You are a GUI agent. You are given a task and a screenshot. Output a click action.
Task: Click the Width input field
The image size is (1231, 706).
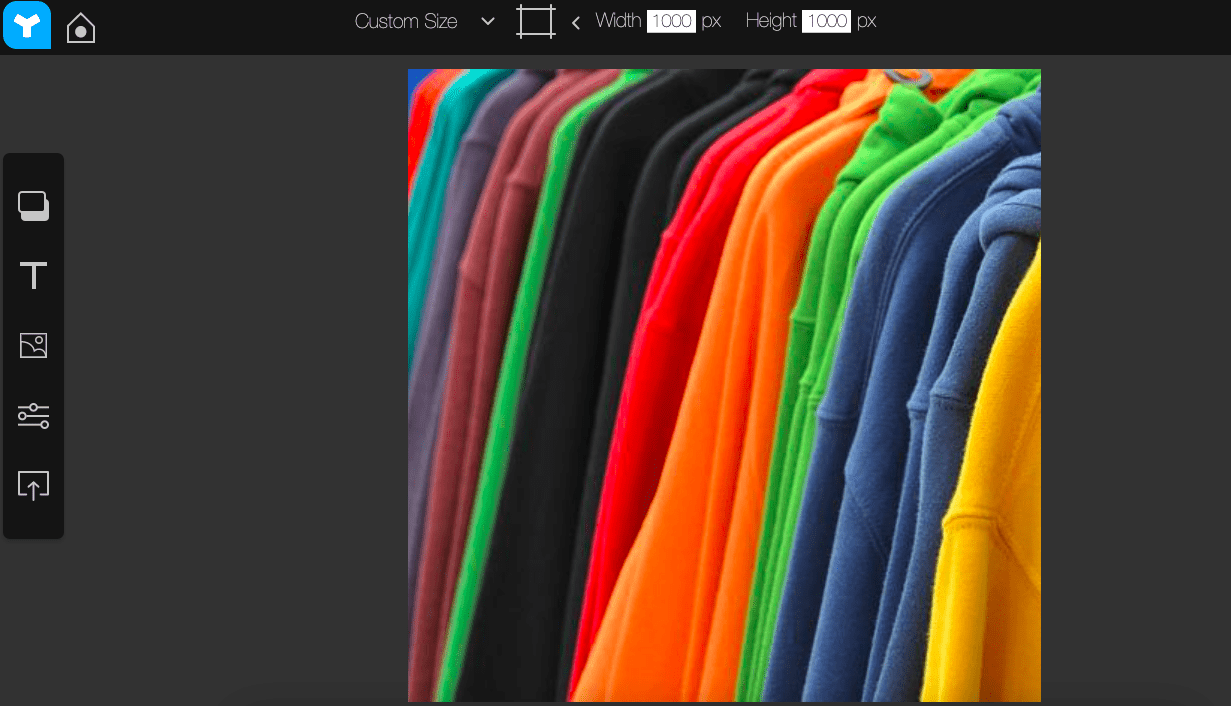point(670,22)
